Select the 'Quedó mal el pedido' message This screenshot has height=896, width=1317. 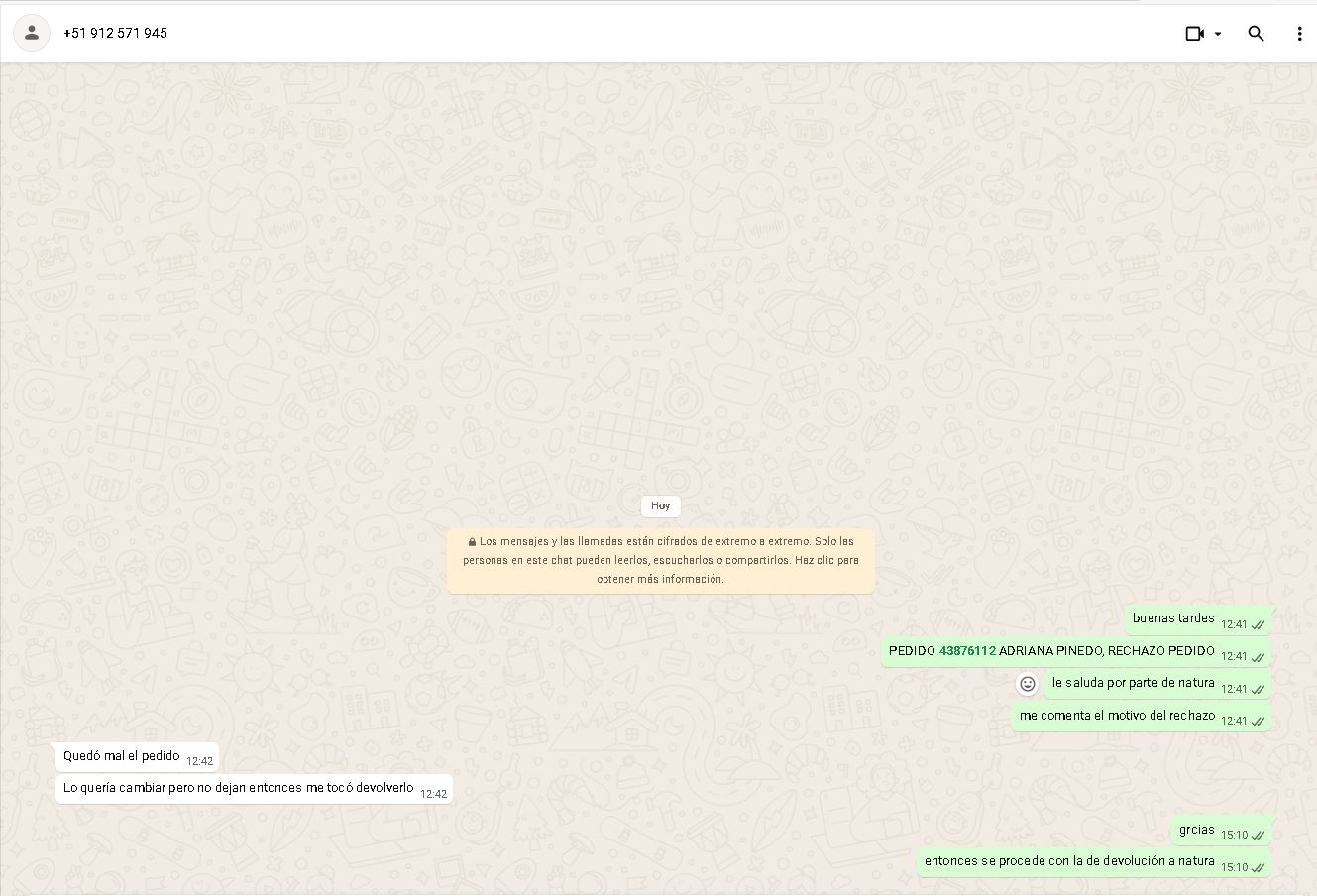[122, 756]
